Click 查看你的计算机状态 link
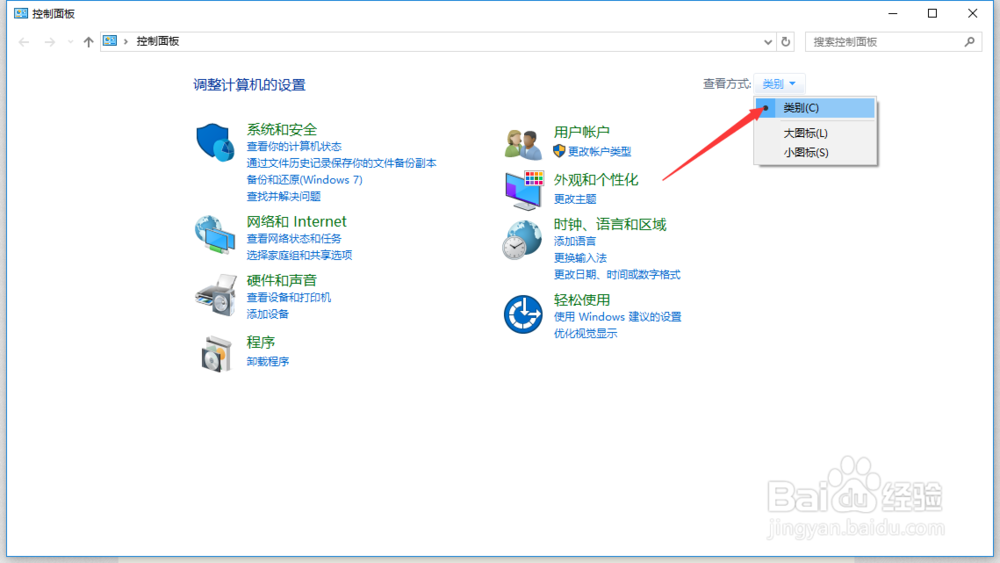This screenshot has width=1000, height=563. pos(294,147)
